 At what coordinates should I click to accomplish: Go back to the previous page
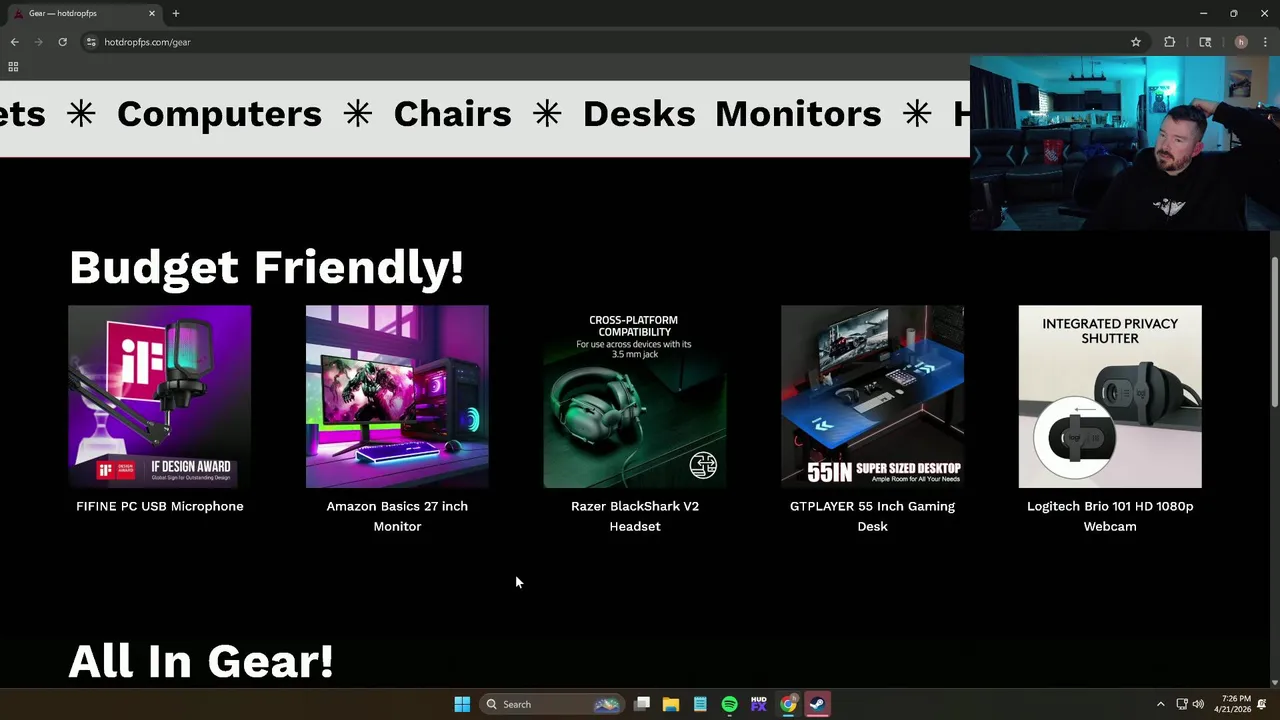(14, 42)
